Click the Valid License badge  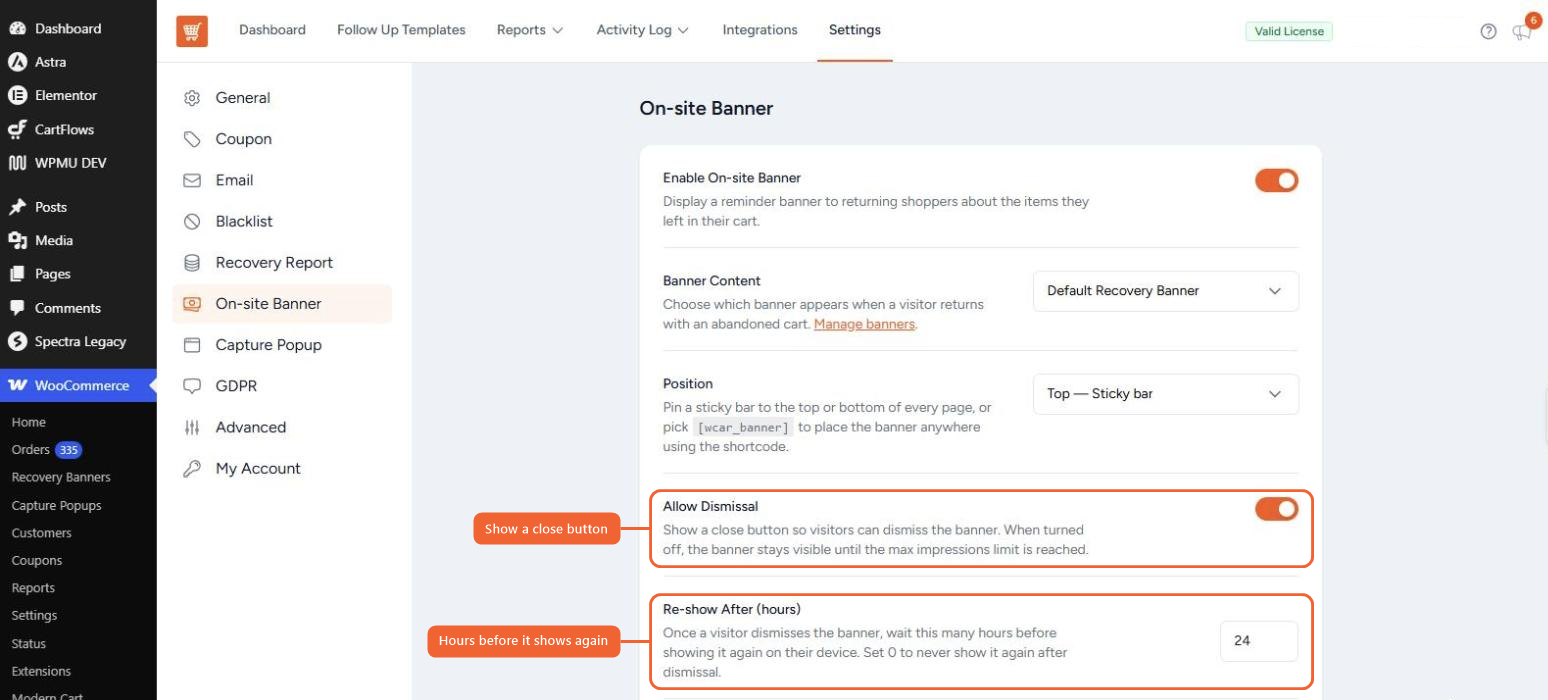point(1289,31)
